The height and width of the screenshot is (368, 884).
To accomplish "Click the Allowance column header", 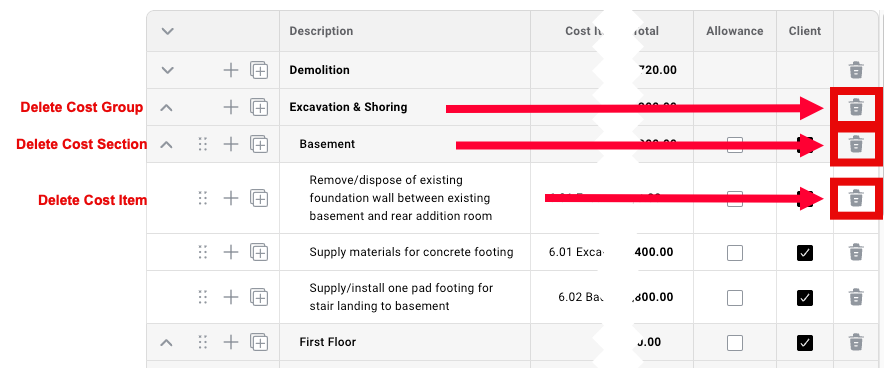I will 735,31.
